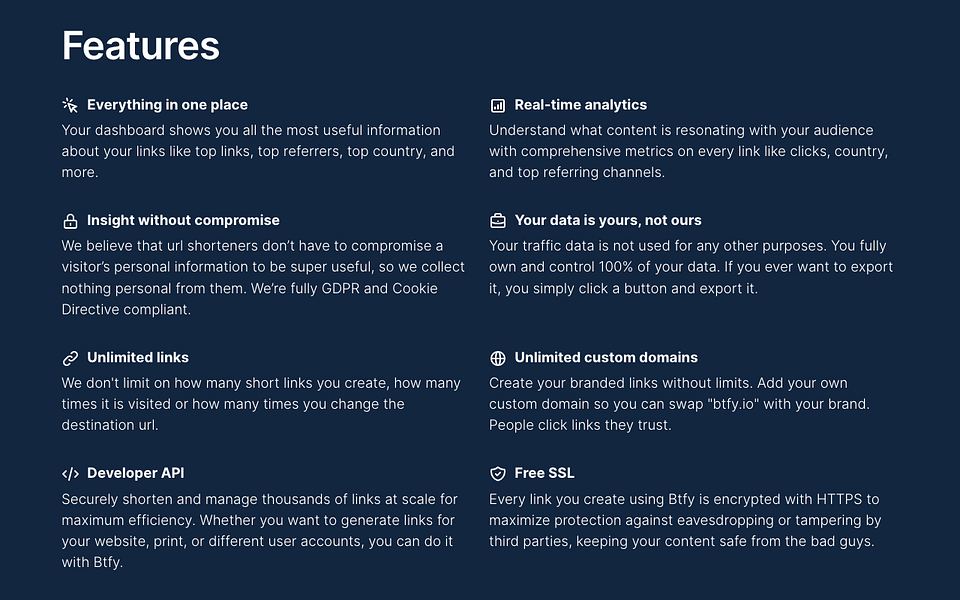Click the chain link icon for Unlimited links

point(70,358)
